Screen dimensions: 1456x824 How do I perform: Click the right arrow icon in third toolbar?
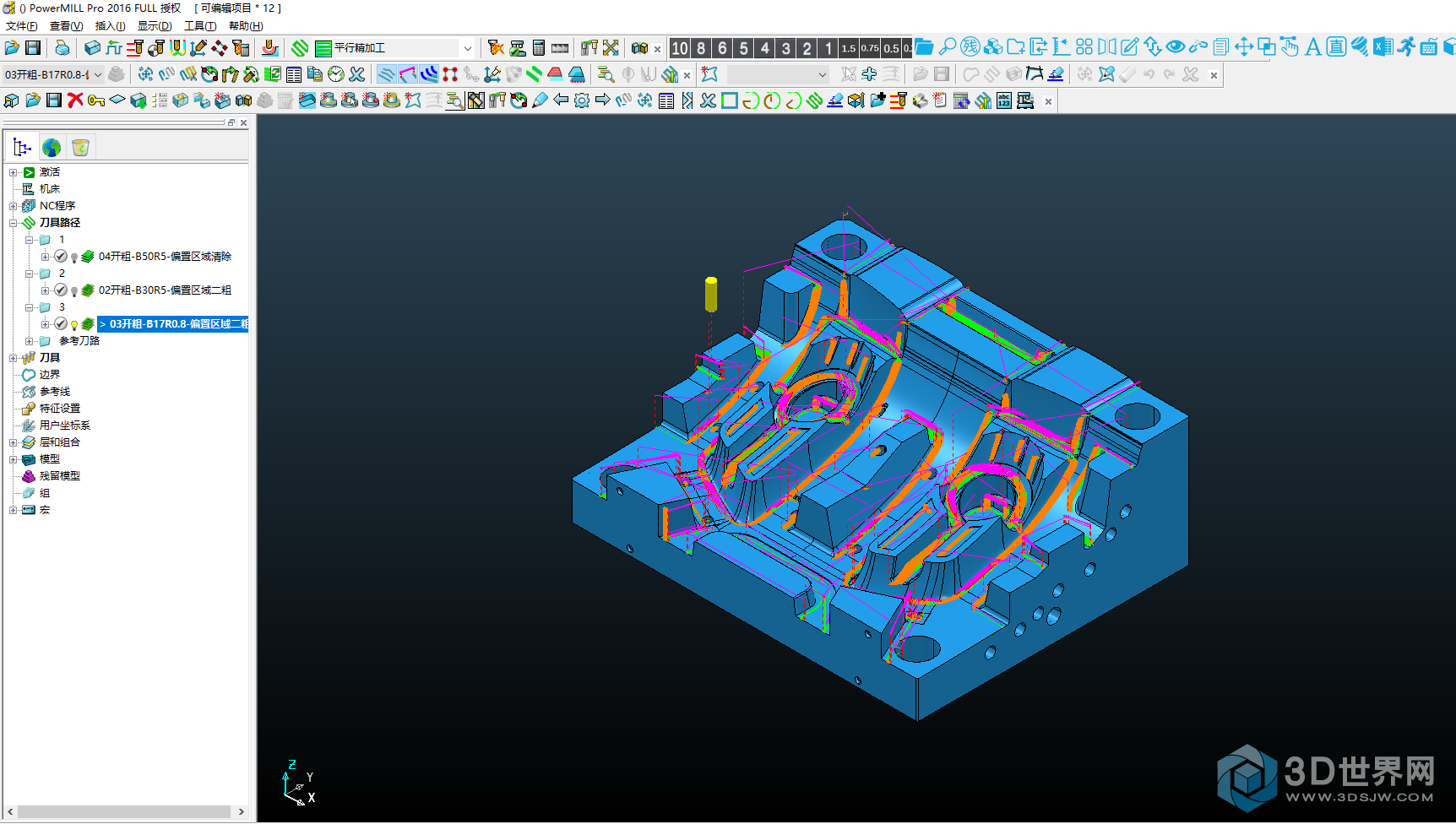(603, 100)
